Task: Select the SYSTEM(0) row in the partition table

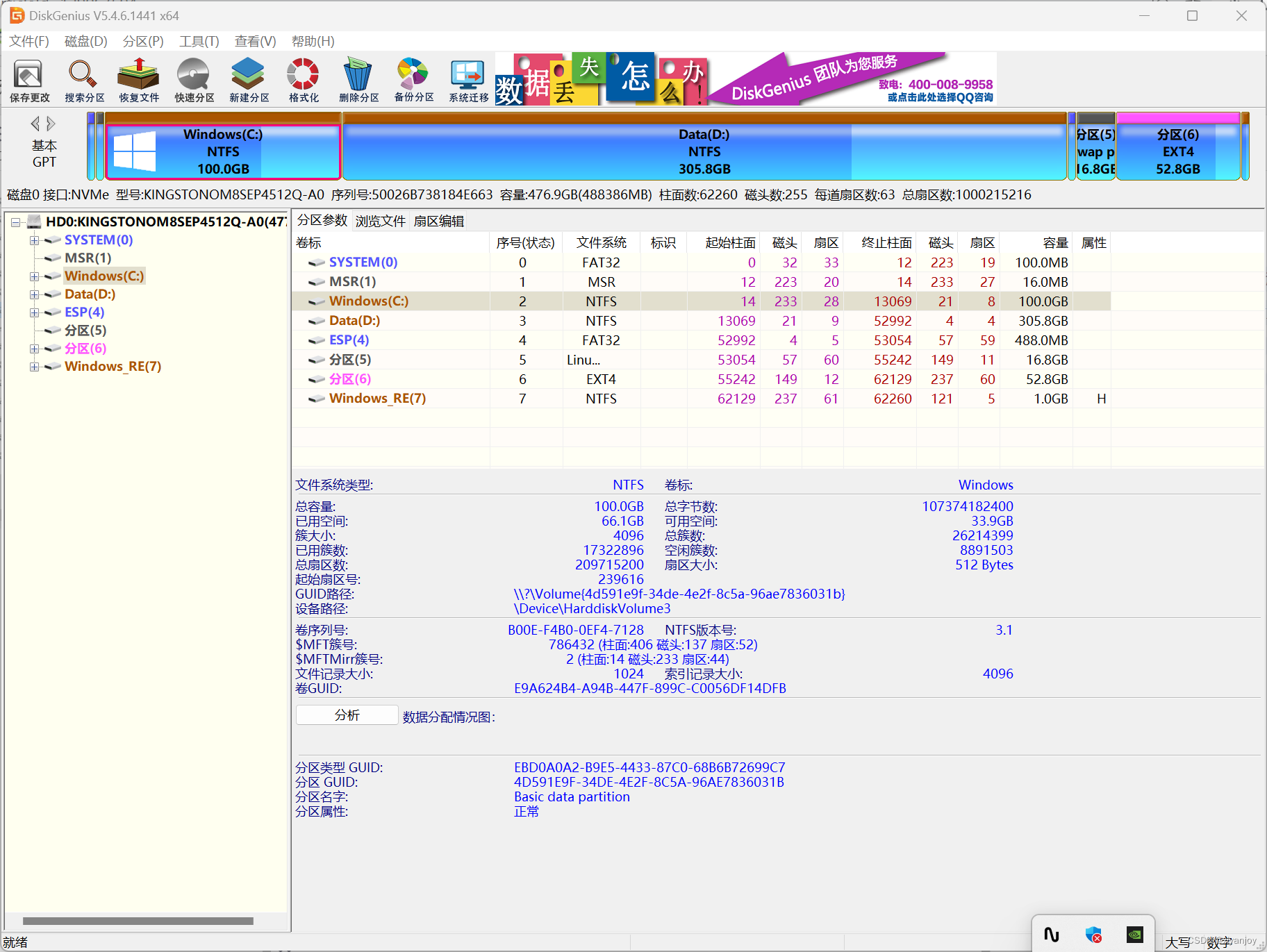Action: [x=702, y=262]
